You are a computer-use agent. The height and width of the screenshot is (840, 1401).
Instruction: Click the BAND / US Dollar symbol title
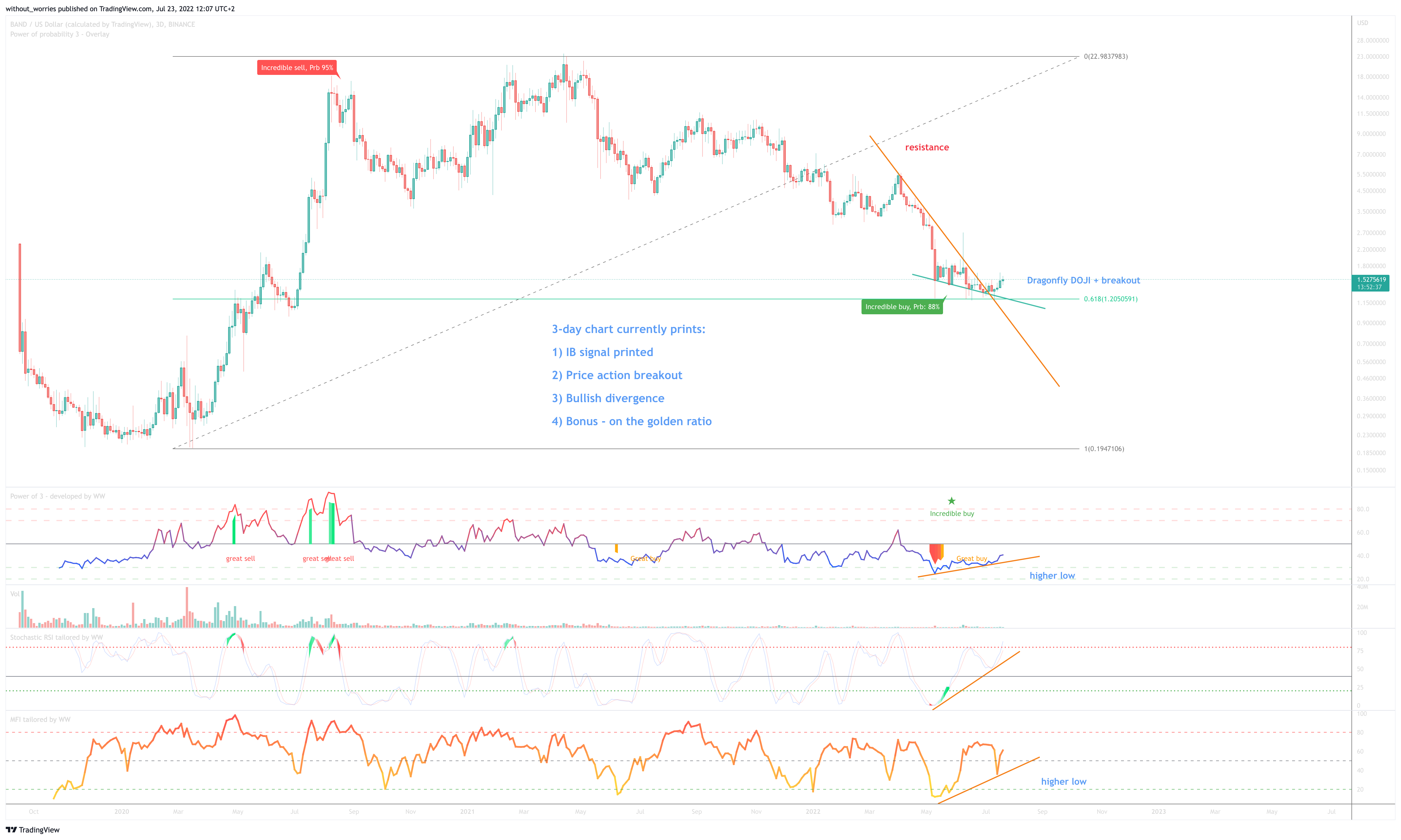pyautogui.click(x=103, y=24)
